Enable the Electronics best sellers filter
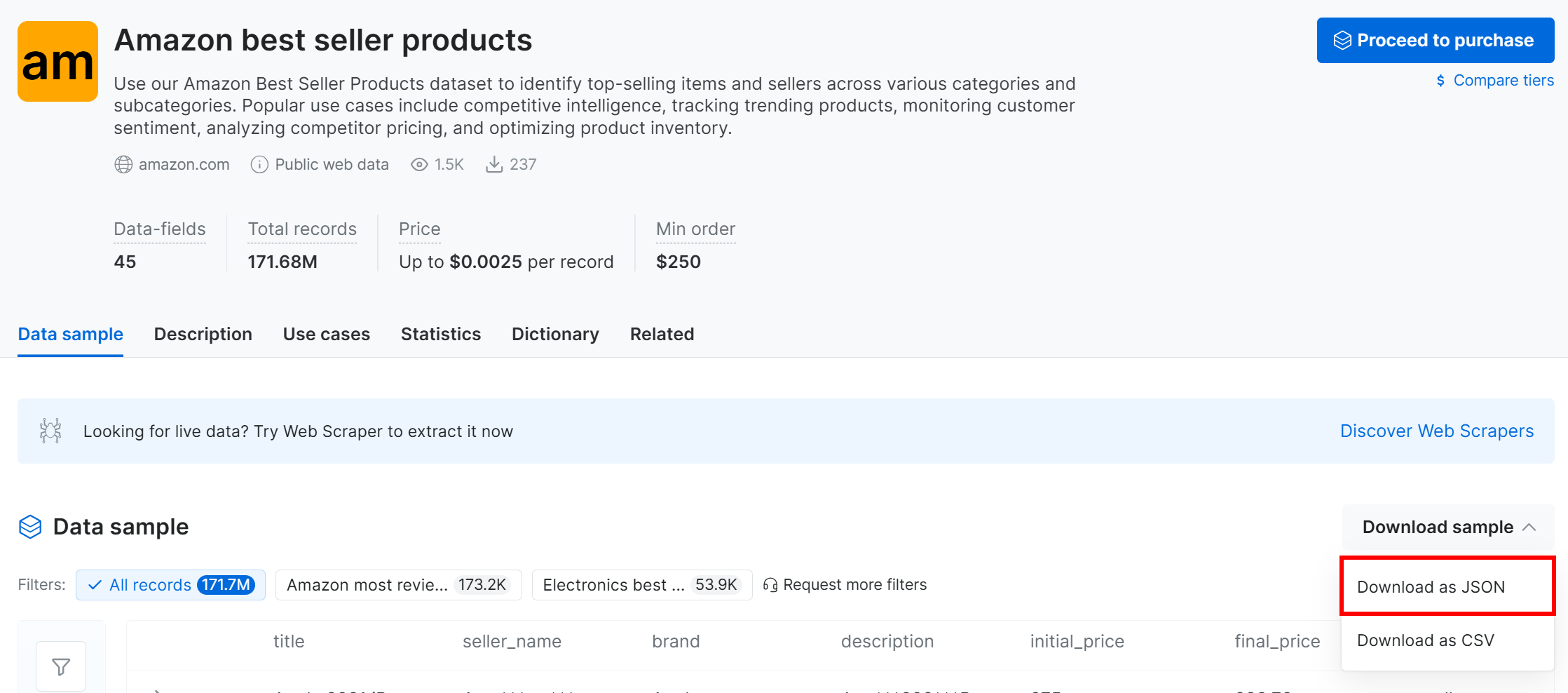1568x693 pixels. tap(641, 584)
